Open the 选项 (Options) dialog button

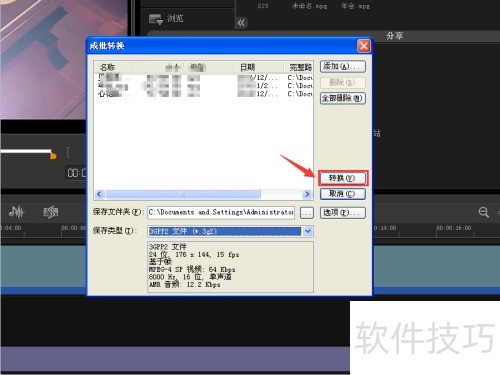tap(343, 212)
